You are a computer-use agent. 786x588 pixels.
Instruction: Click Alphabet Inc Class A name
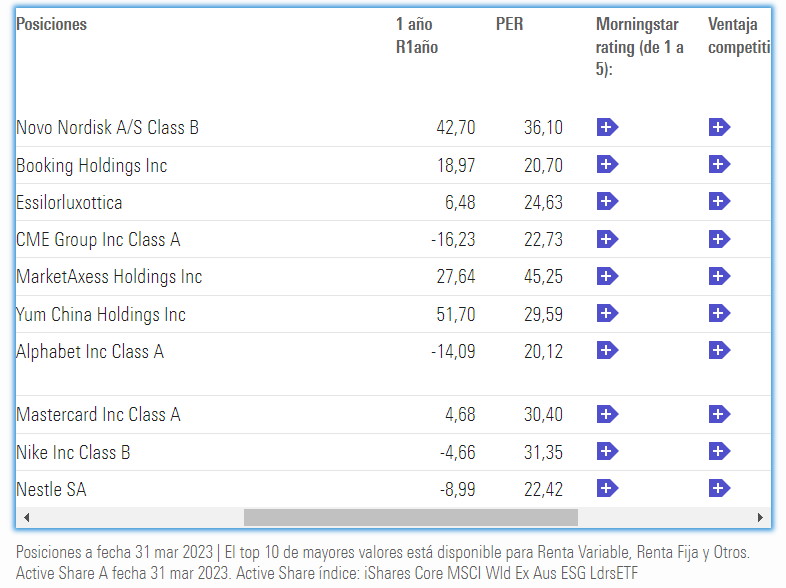pyautogui.click(x=90, y=351)
